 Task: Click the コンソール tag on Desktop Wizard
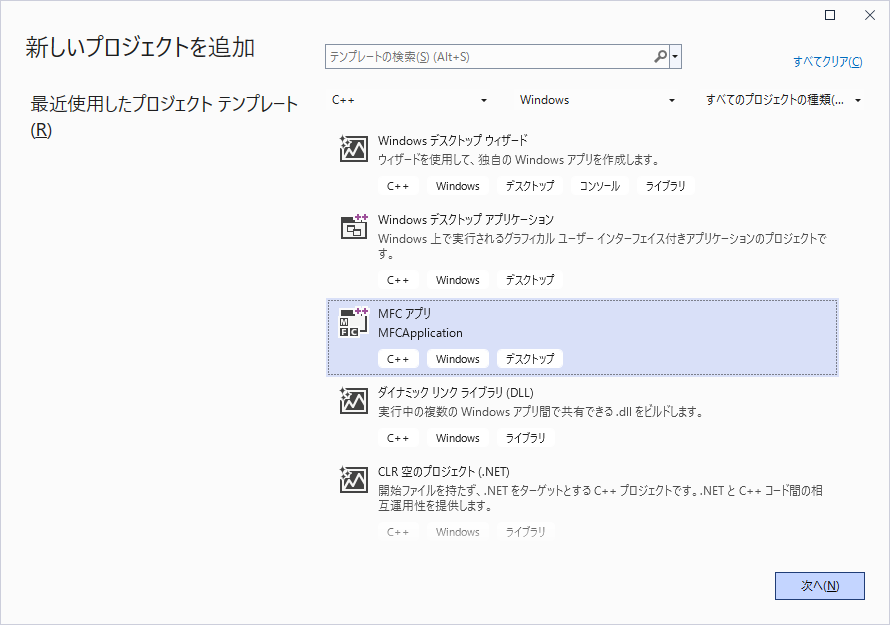click(599, 186)
